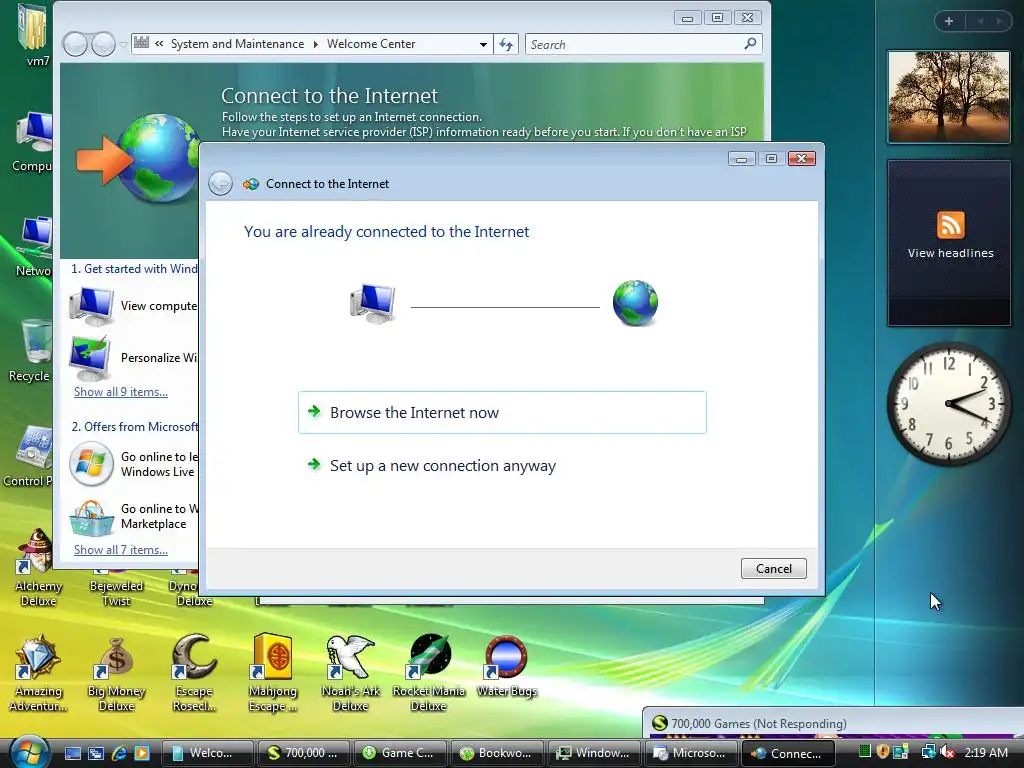Open Mahjong Escape desktop shortcut
Screen dimensions: 1024x768
[x=272, y=673]
